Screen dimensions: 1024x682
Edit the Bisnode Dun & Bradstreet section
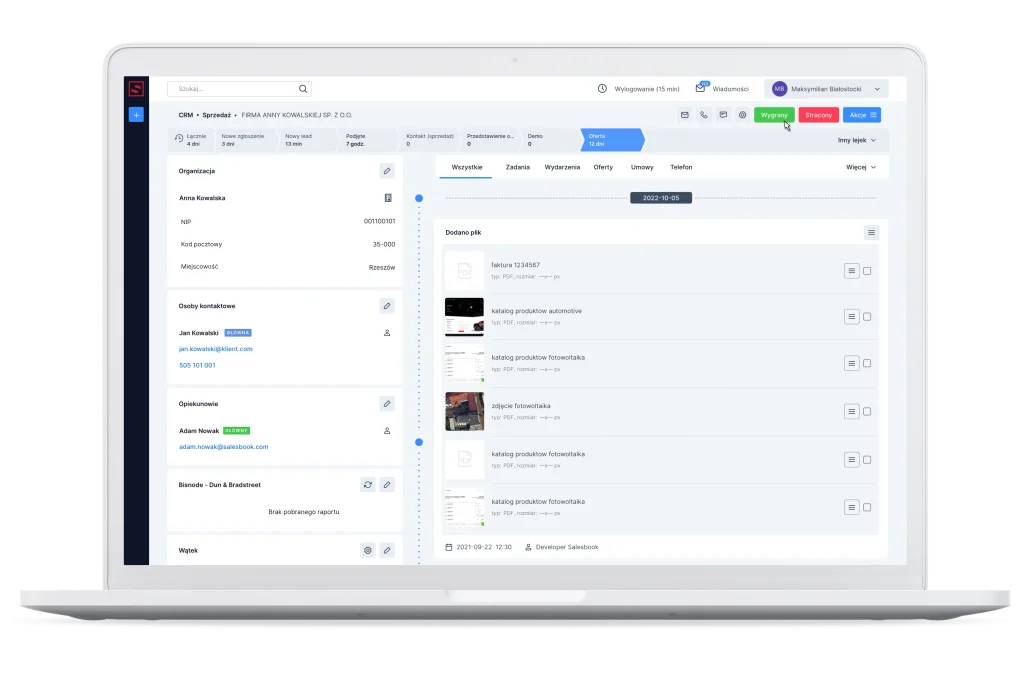387,485
